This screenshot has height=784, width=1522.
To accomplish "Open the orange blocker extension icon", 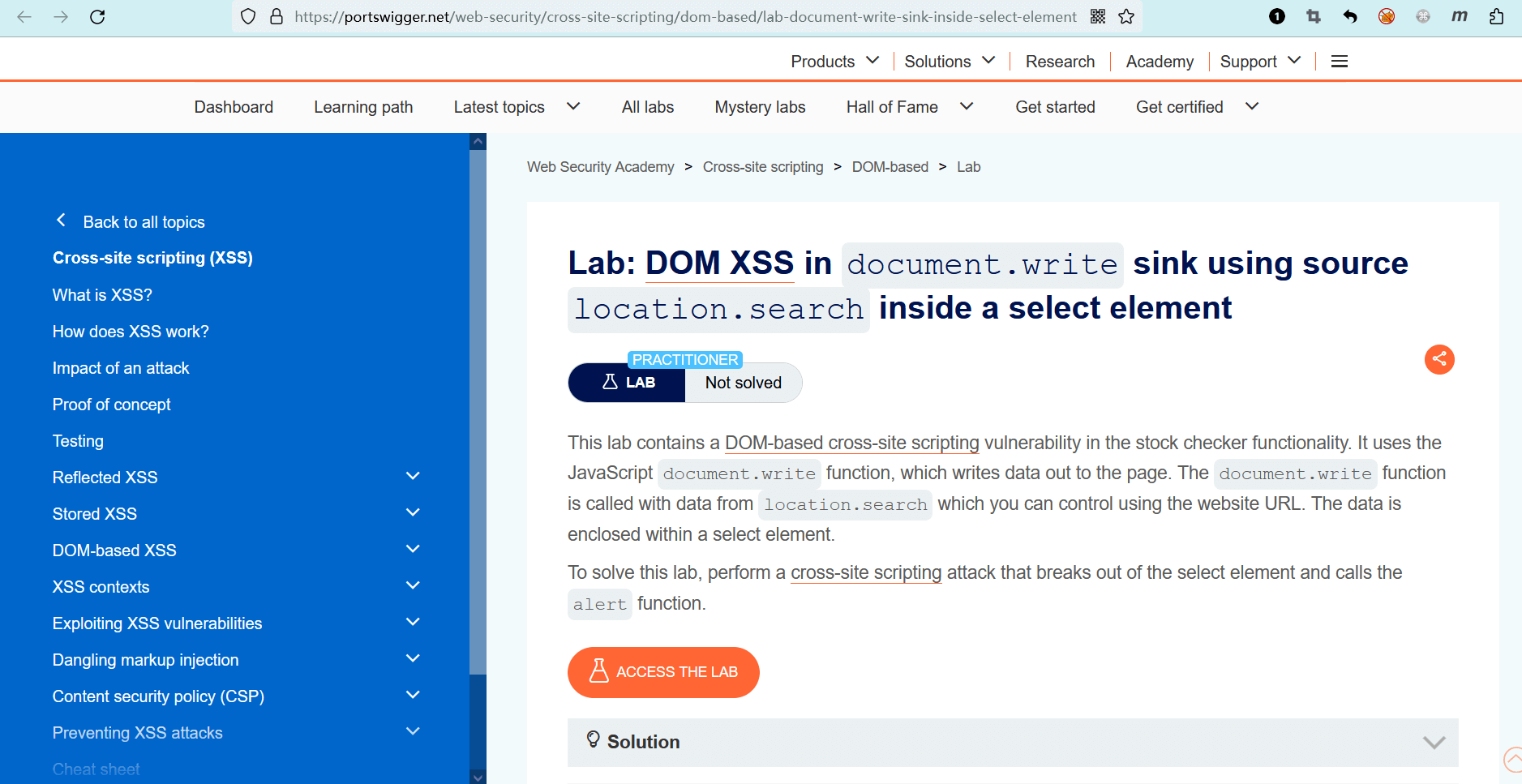I will (x=1387, y=16).
